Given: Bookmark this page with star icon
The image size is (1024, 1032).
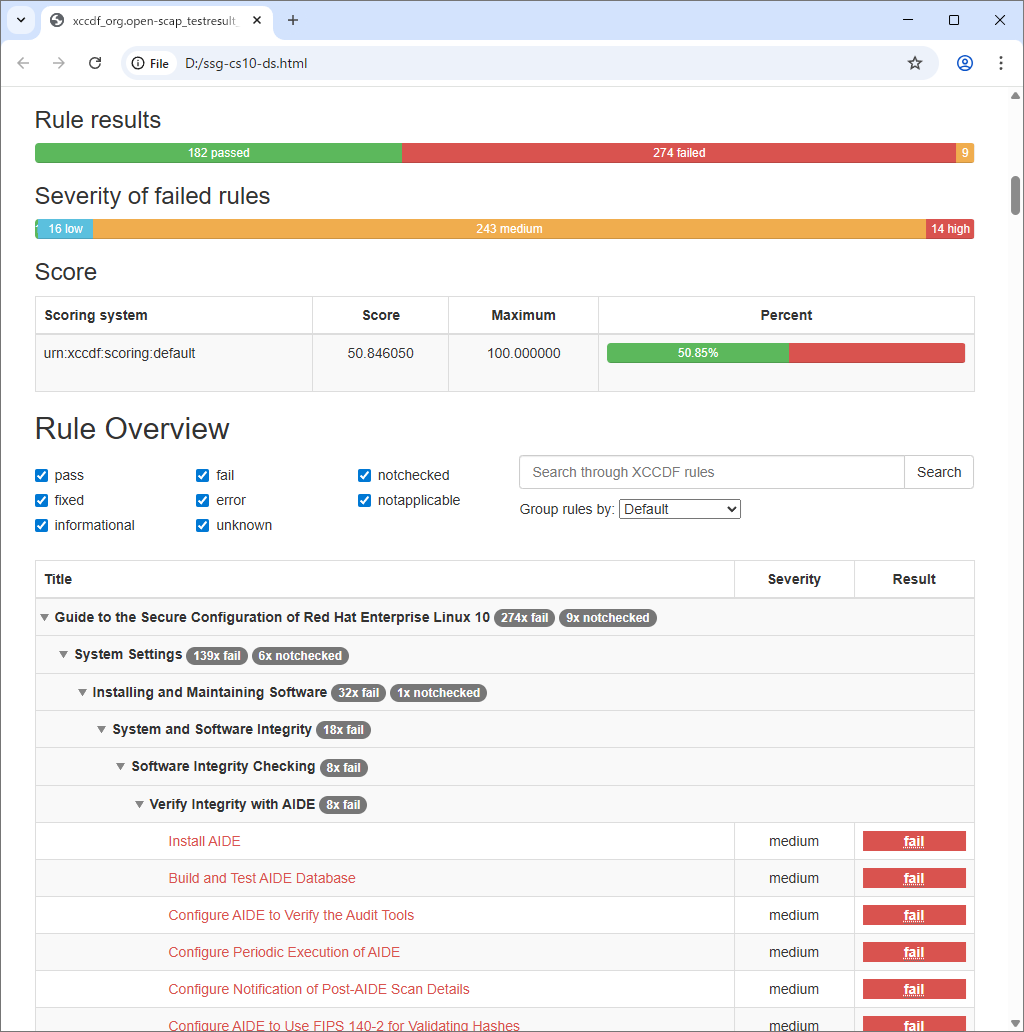Looking at the screenshot, I should click(914, 63).
